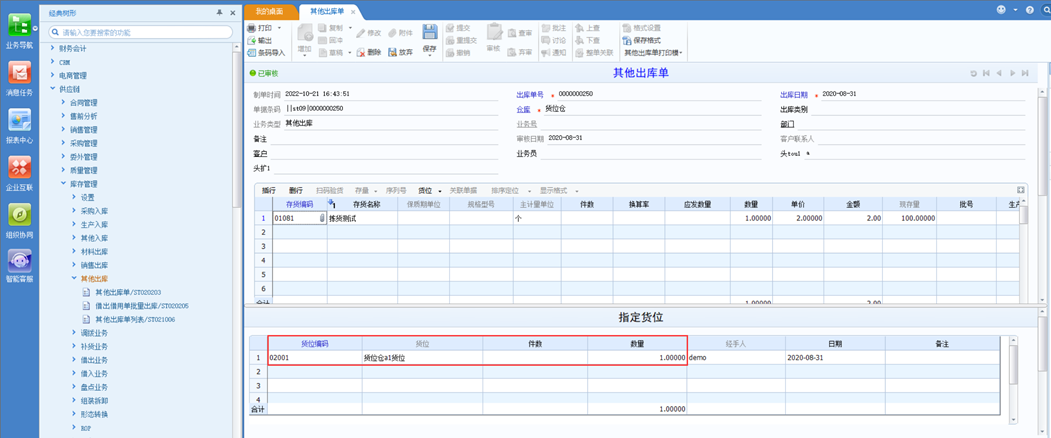Click the 增加 toolbar icon

click(305, 33)
